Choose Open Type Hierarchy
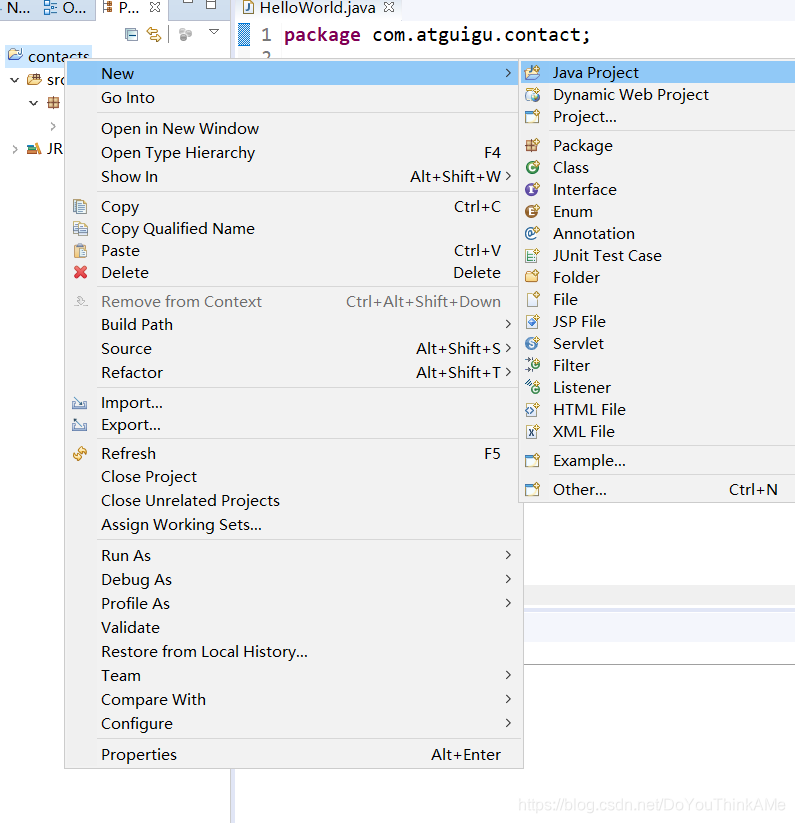 point(294,153)
